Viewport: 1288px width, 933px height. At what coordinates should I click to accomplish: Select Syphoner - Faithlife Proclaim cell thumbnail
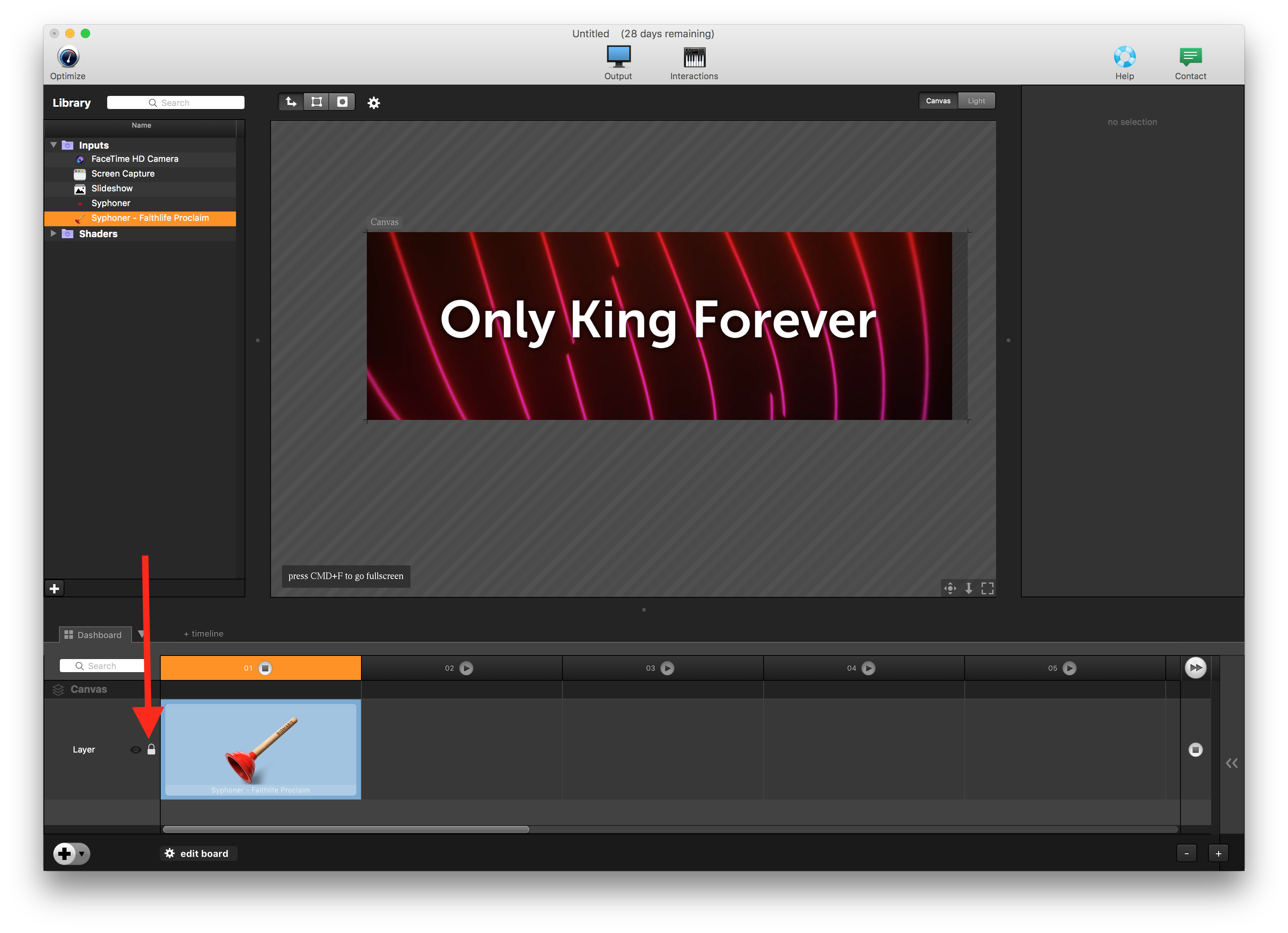pos(260,748)
